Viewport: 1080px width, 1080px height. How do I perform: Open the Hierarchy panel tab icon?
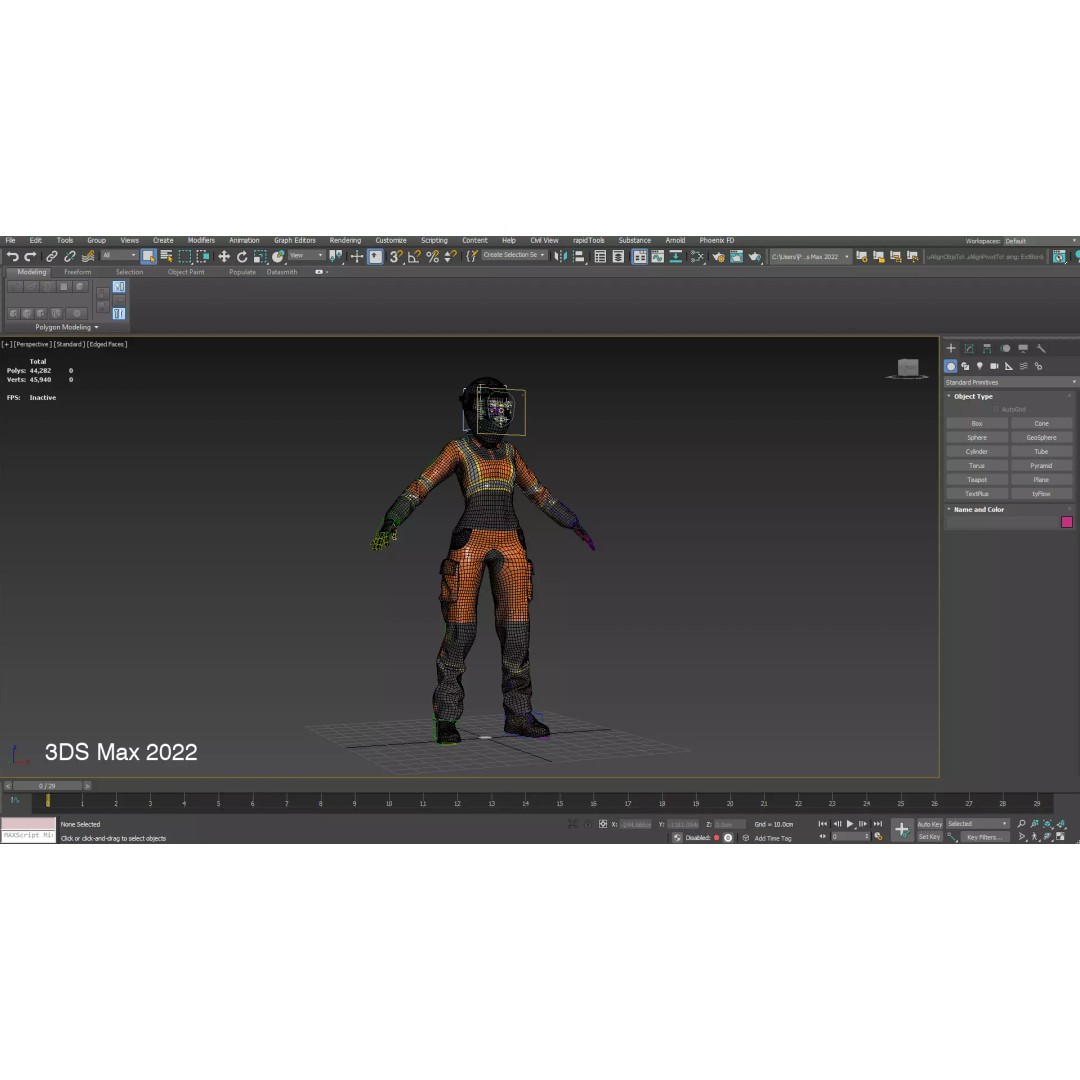pyautogui.click(x=987, y=349)
